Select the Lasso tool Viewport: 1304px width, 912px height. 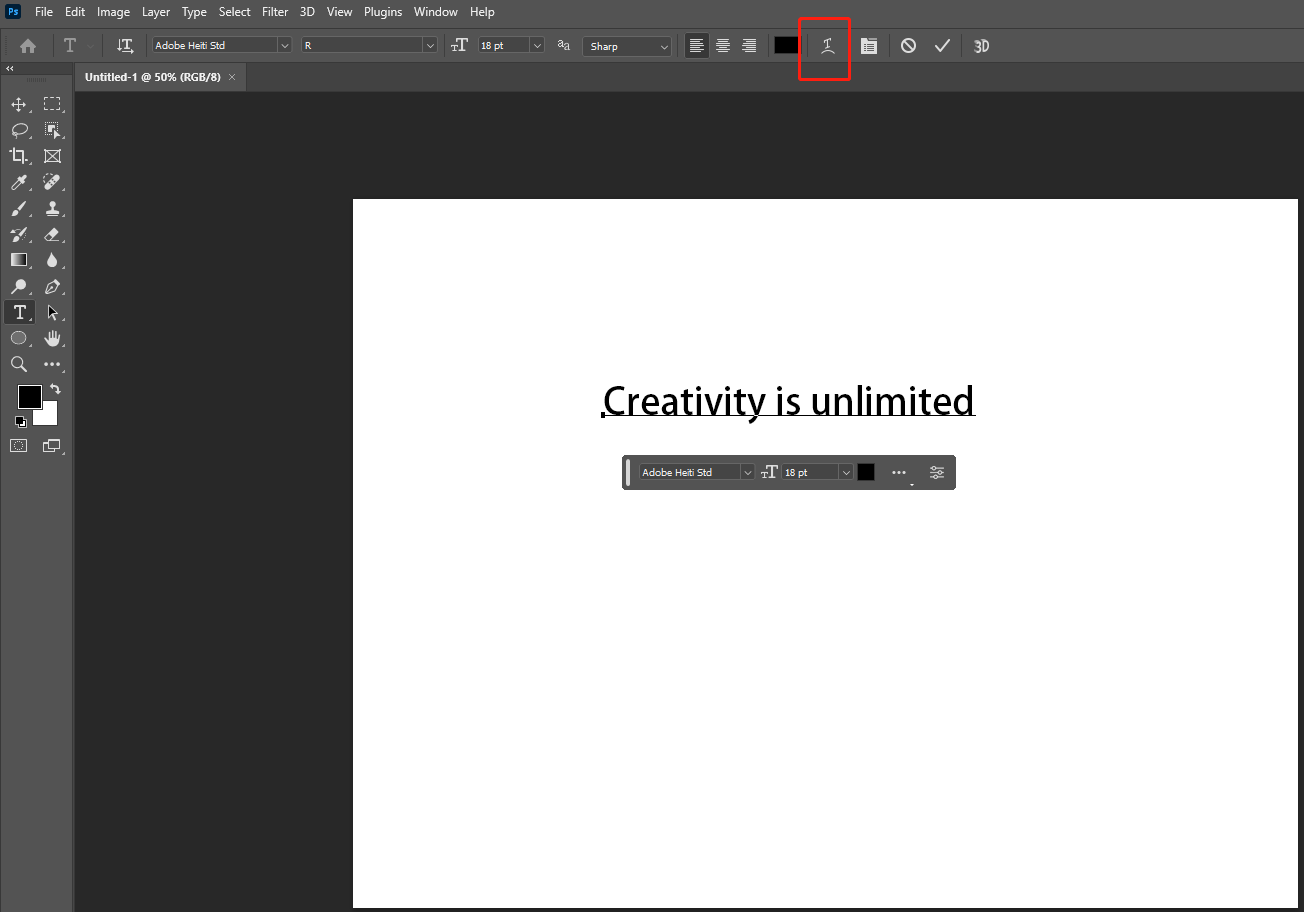click(18, 130)
